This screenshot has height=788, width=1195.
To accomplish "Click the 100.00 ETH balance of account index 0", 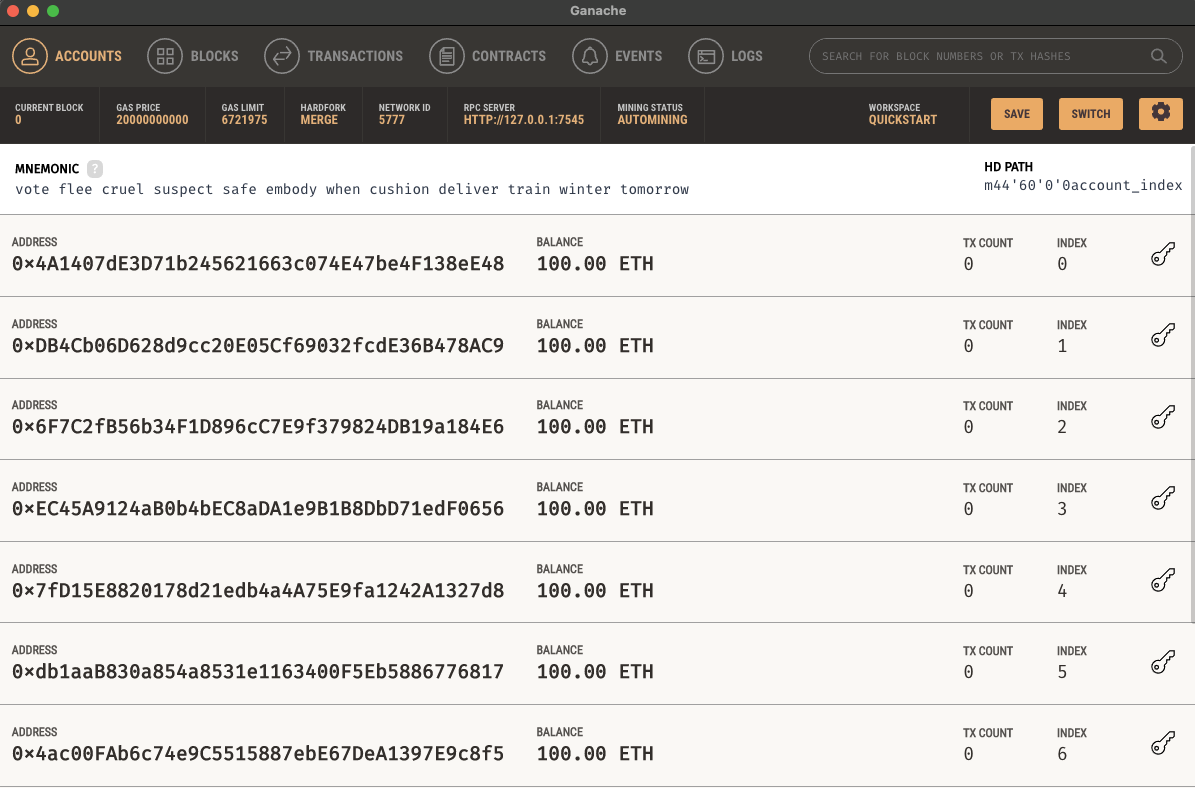I will [594, 264].
